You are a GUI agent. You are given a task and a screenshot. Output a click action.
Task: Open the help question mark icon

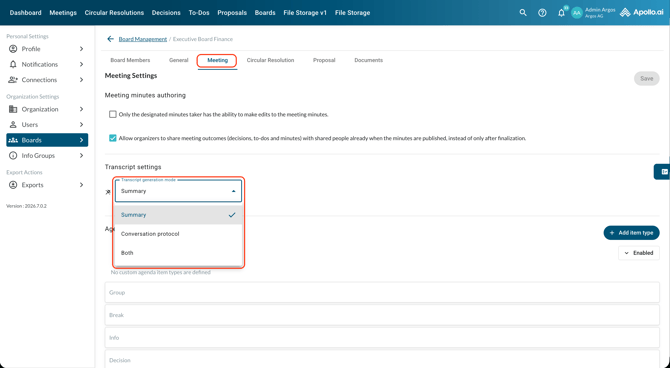[x=542, y=13]
